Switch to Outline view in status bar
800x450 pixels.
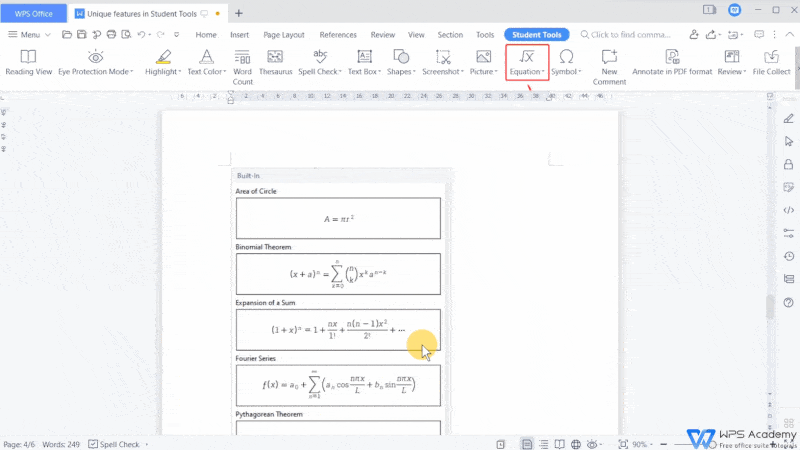[x=543, y=444]
